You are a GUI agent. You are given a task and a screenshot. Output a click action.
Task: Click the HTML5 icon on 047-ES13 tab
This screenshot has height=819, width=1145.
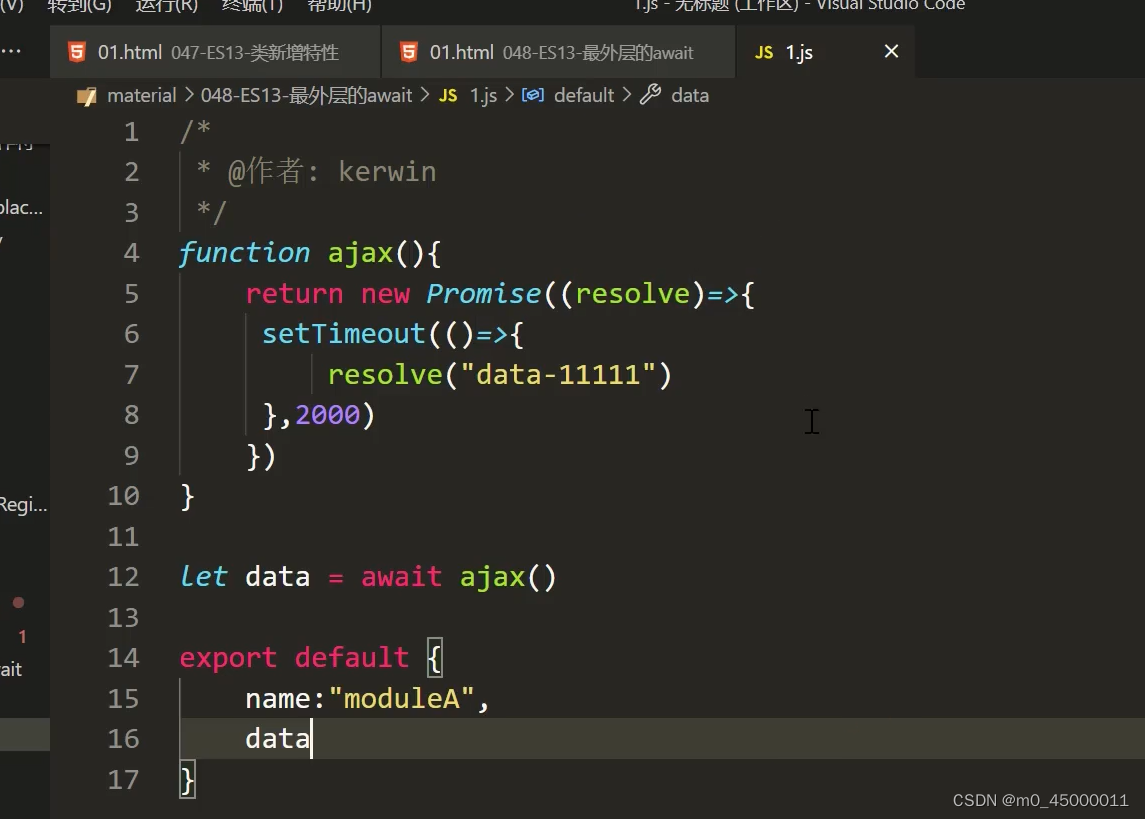(77, 51)
